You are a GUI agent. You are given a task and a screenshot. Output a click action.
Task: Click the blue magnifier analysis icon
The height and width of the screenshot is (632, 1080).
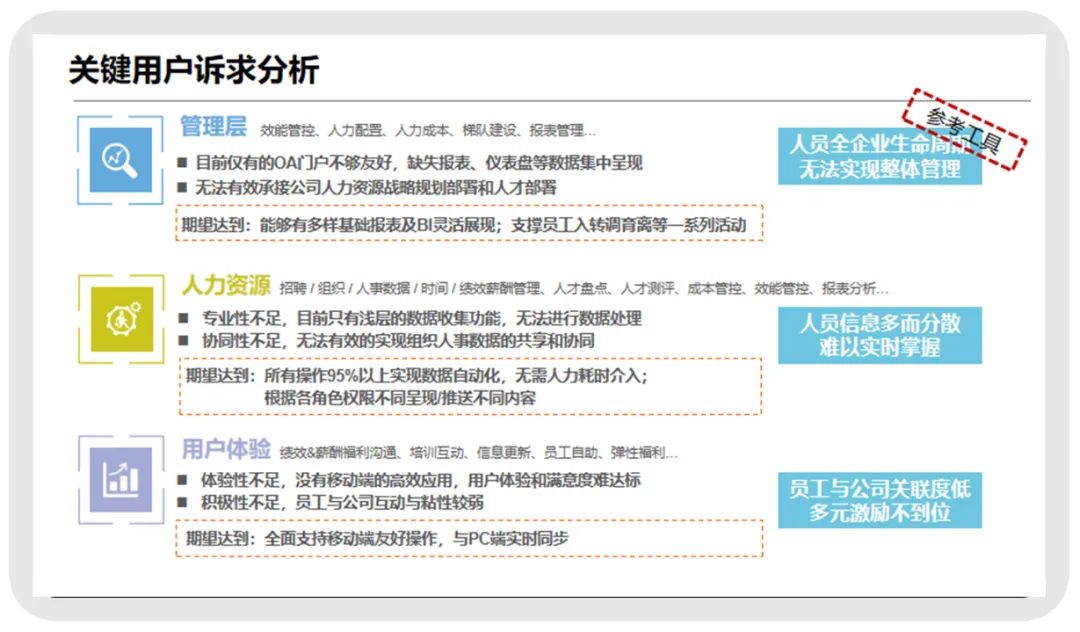click(121, 160)
